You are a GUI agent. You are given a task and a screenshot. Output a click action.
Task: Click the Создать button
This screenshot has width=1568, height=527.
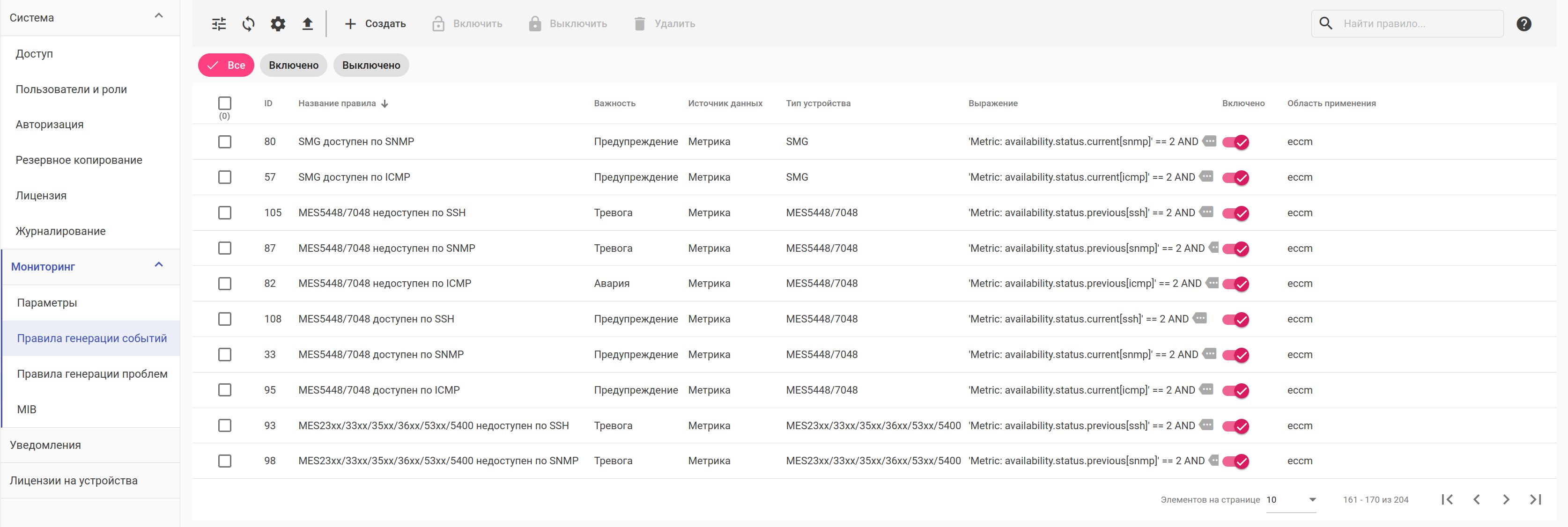(x=375, y=24)
